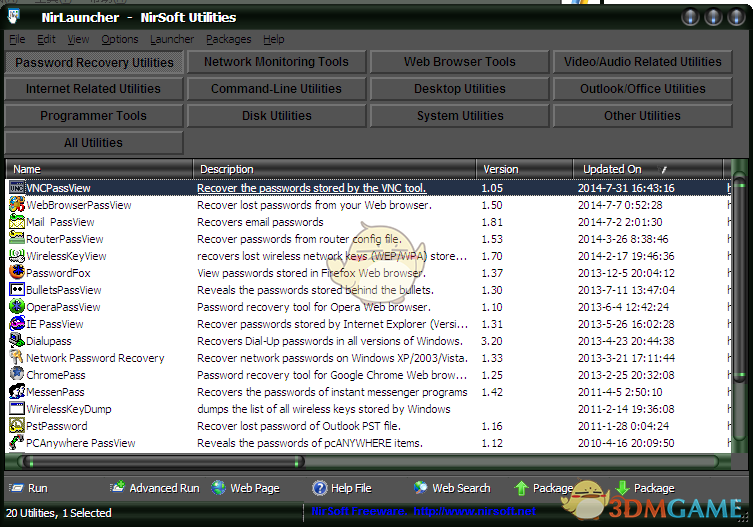Click the Dialupass icon
This screenshot has width=753, height=527.
pyautogui.click(x=17, y=341)
